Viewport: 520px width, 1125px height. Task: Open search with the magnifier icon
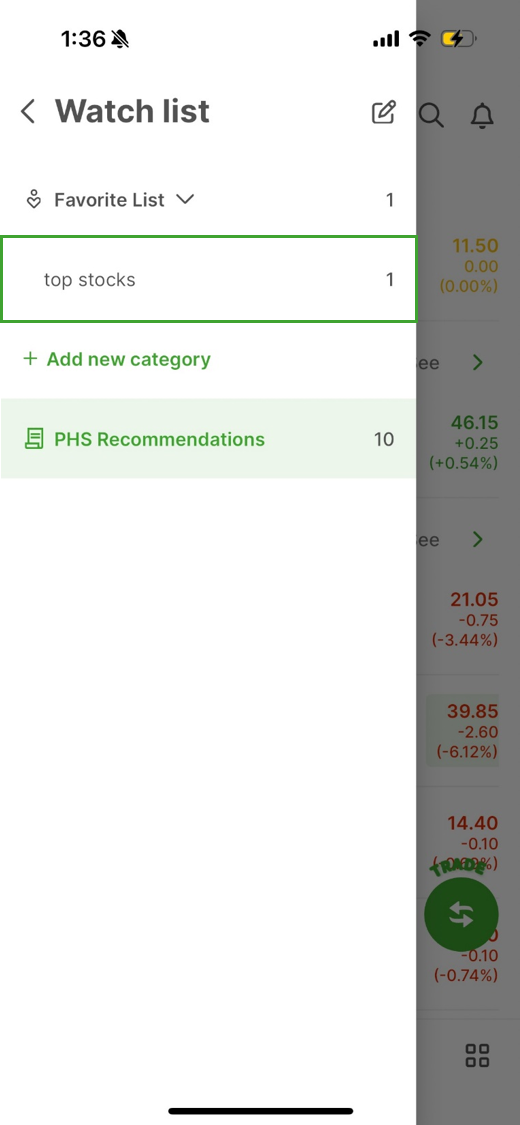(x=431, y=115)
